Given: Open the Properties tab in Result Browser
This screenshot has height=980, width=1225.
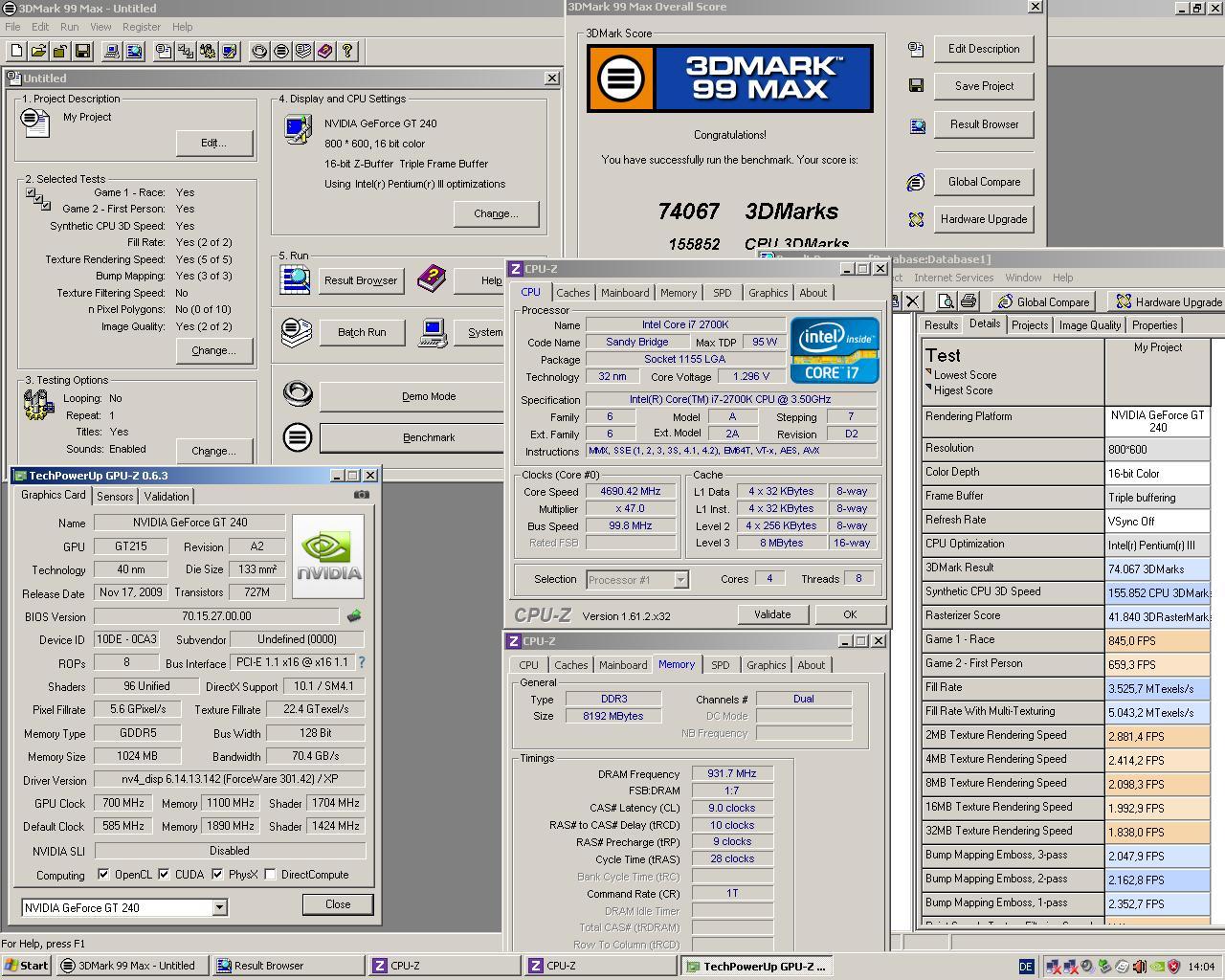Looking at the screenshot, I should click(x=1154, y=325).
